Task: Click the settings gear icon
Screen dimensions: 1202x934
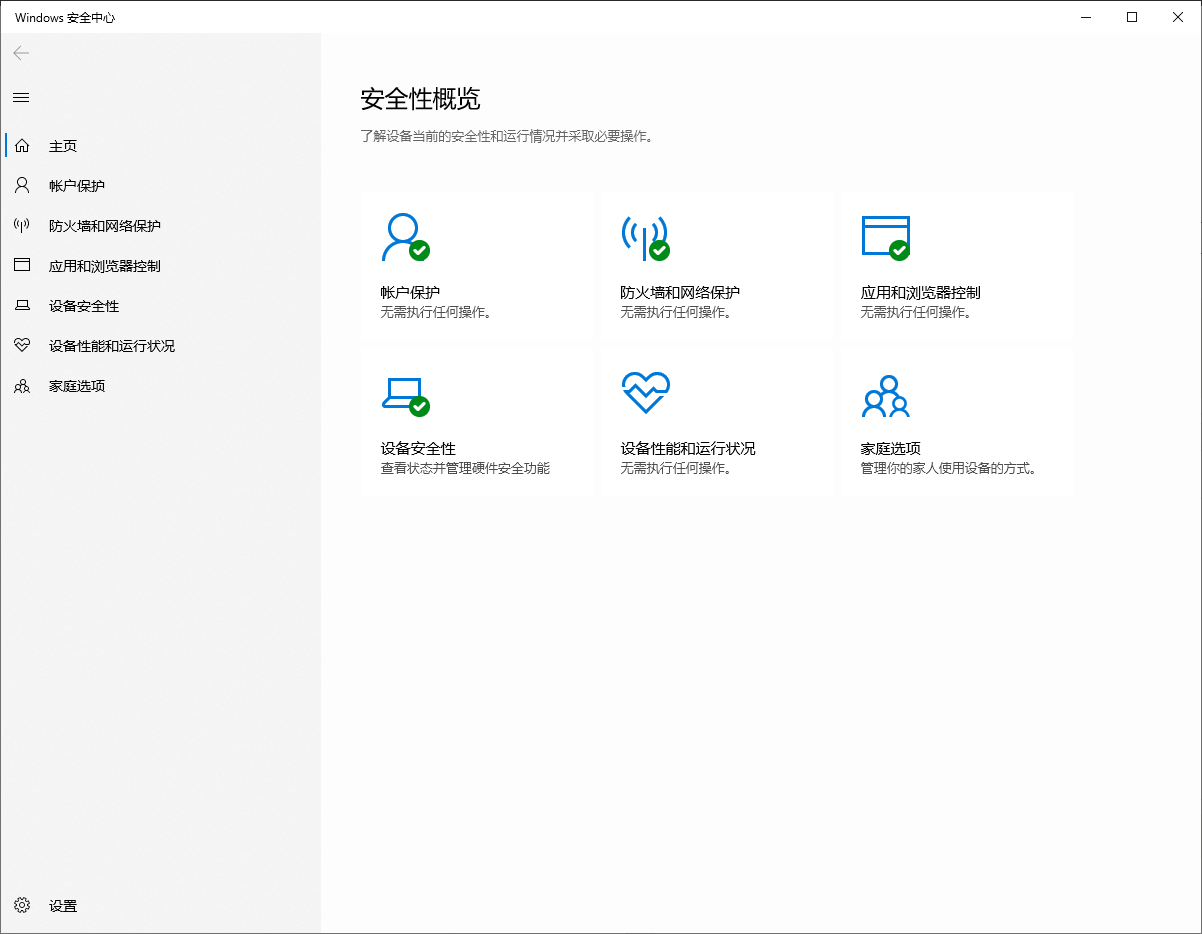Action: click(22, 906)
